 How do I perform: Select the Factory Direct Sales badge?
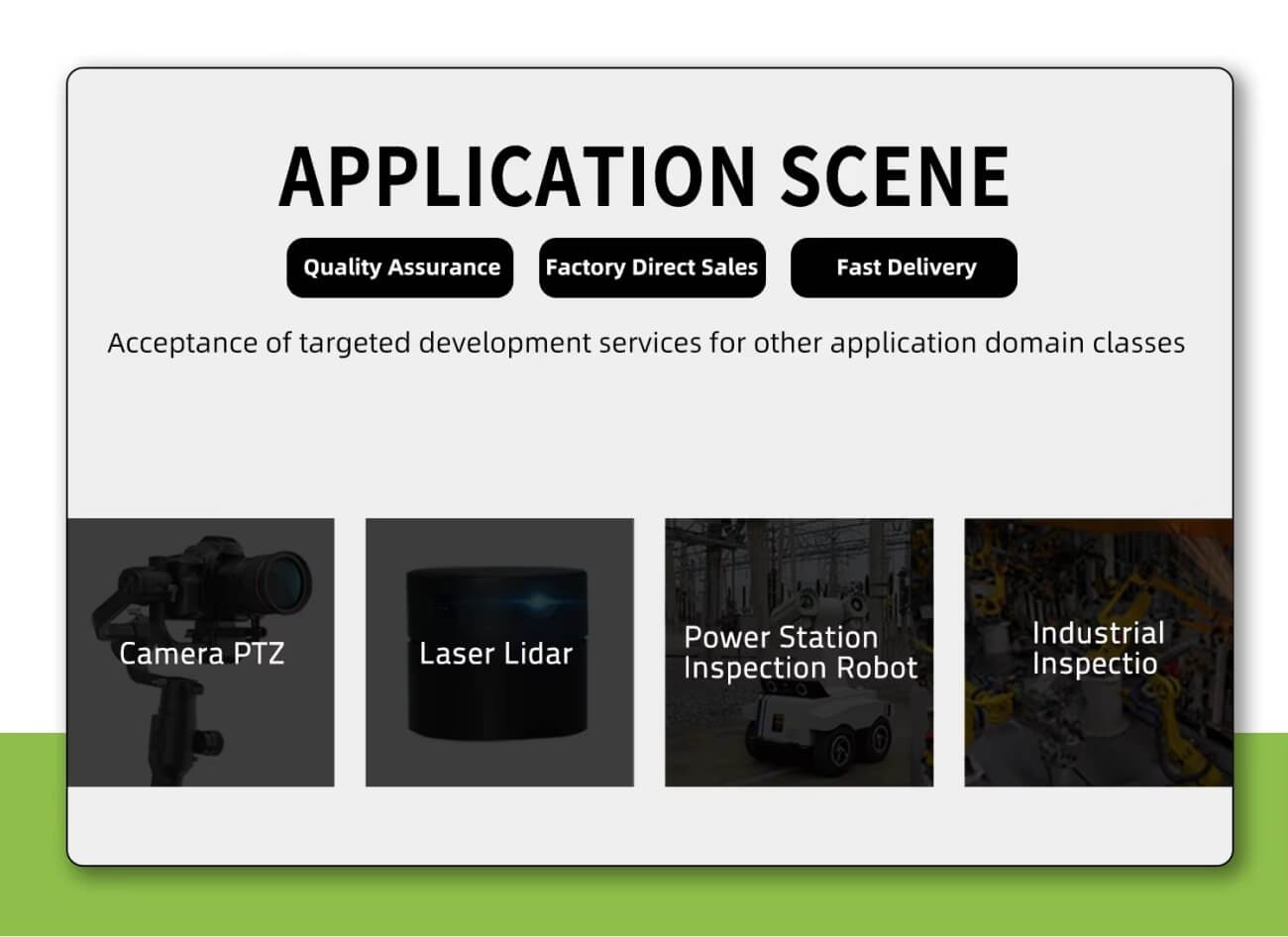coord(652,267)
